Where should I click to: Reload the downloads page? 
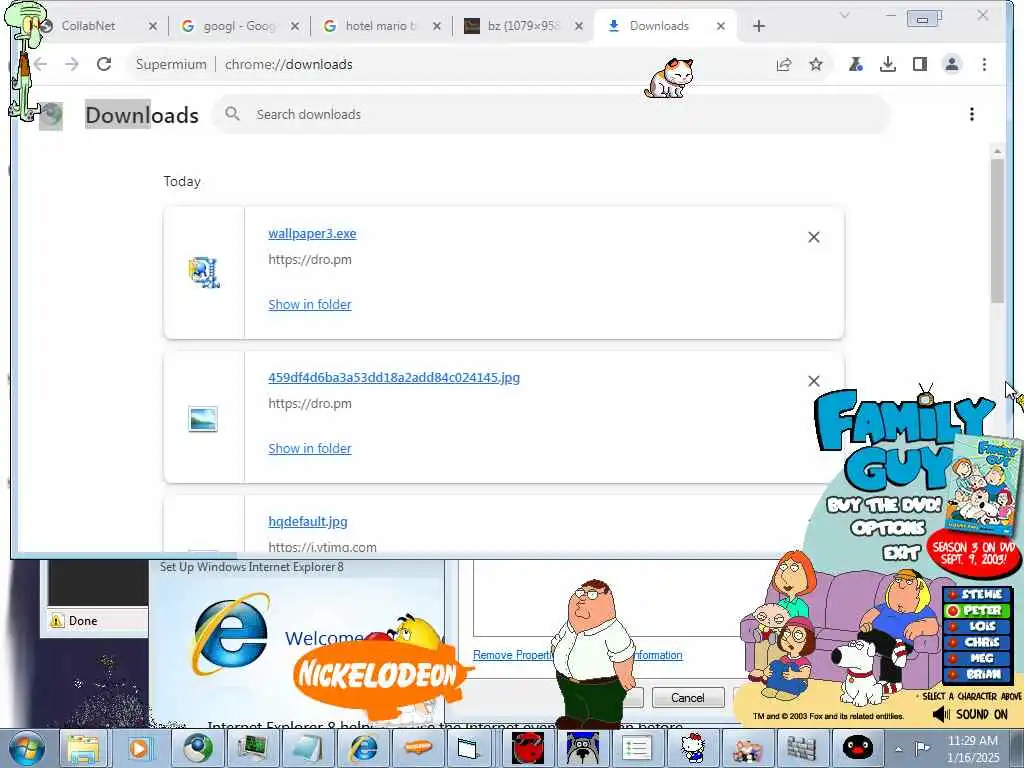(x=104, y=64)
